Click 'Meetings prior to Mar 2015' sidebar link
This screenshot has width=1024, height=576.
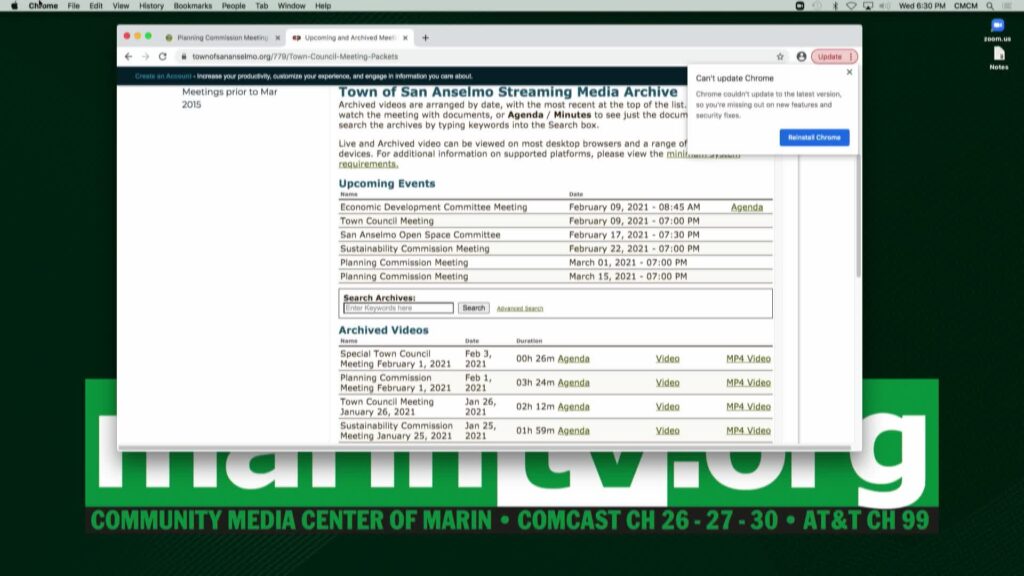coord(229,98)
